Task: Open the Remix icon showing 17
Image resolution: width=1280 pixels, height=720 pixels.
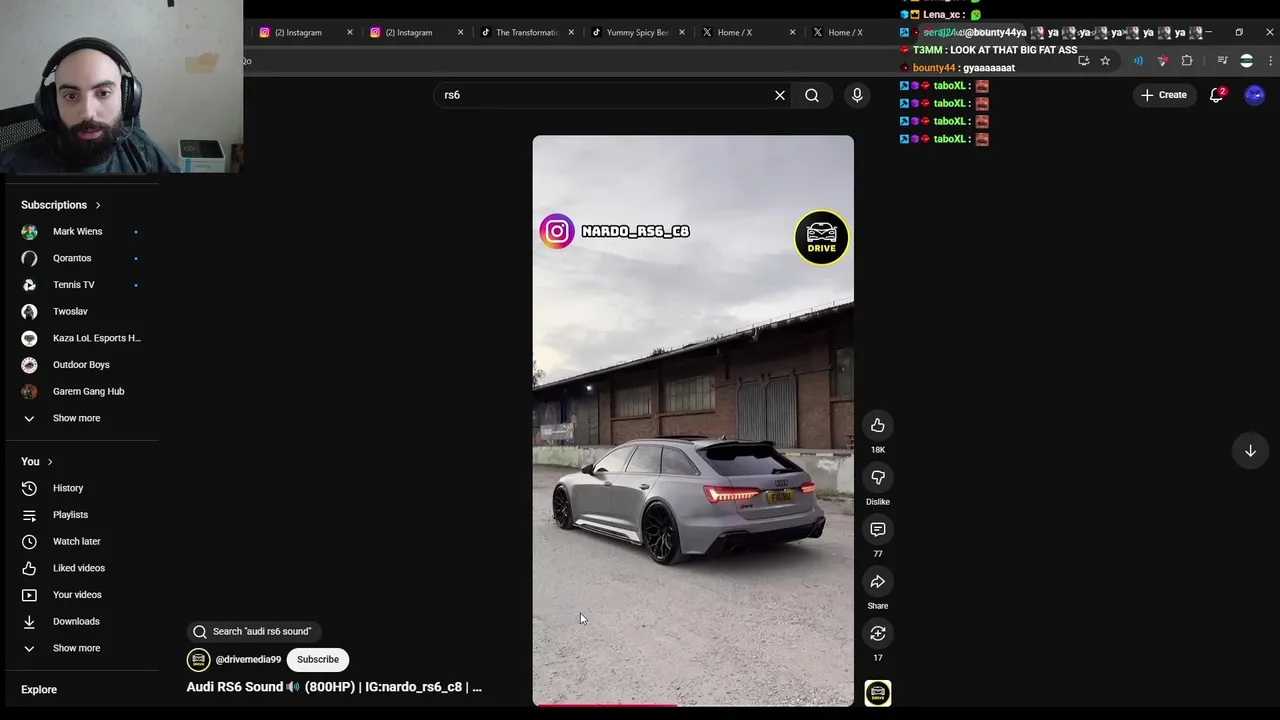Action: click(877, 634)
